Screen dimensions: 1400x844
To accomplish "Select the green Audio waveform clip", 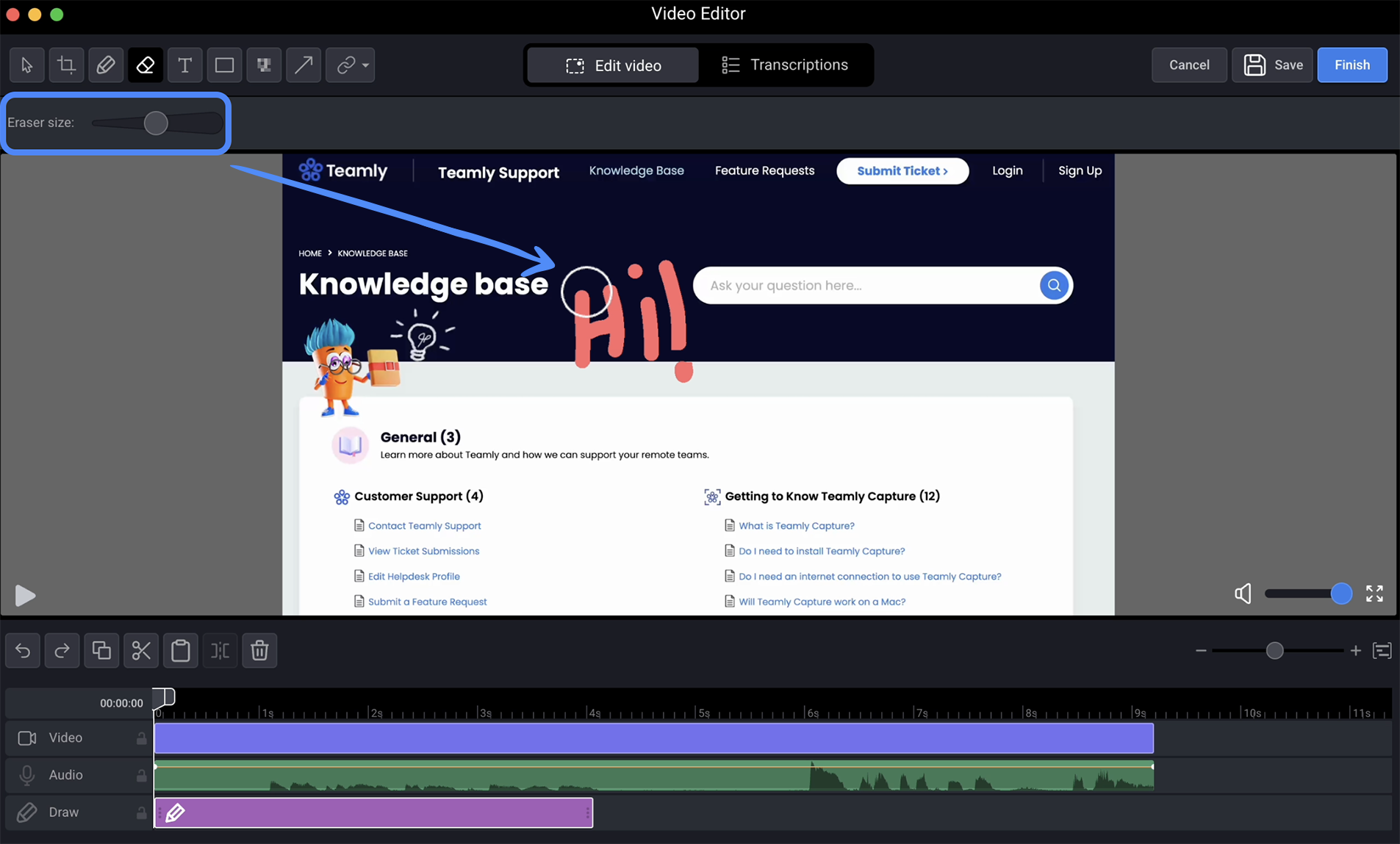I will point(654,776).
